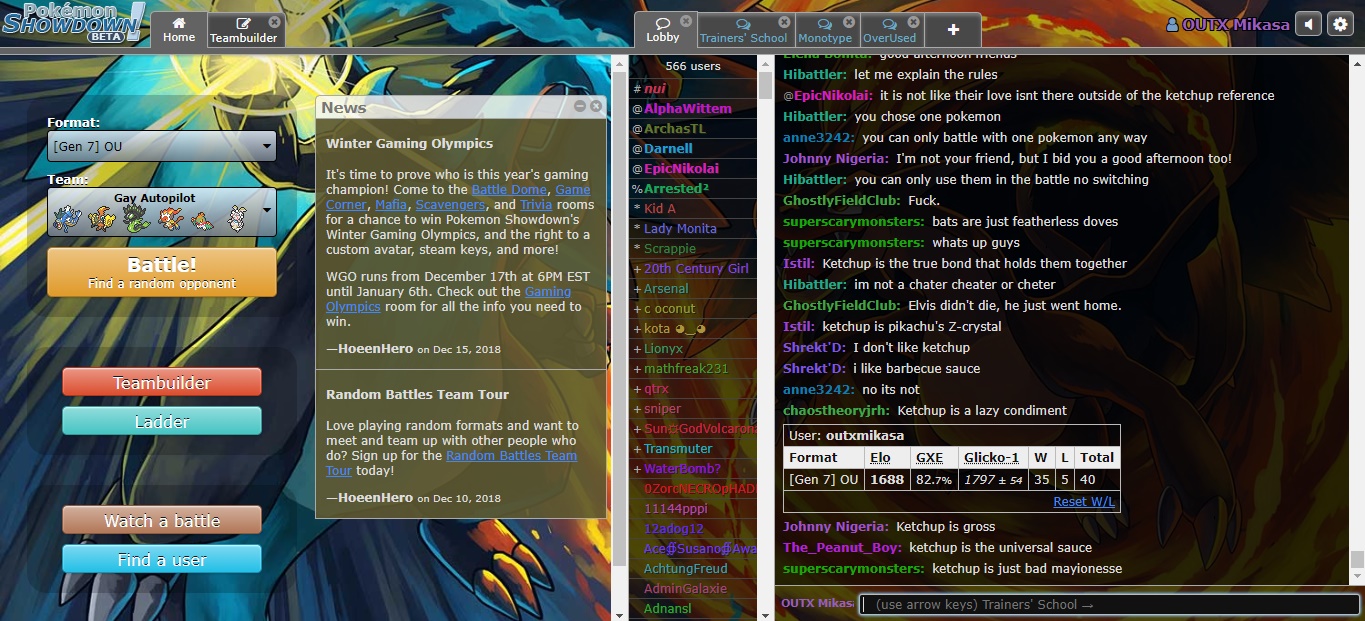Click the user list scrollbar
The width and height of the screenshot is (1365, 621).
pyautogui.click(x=765, y=85)
